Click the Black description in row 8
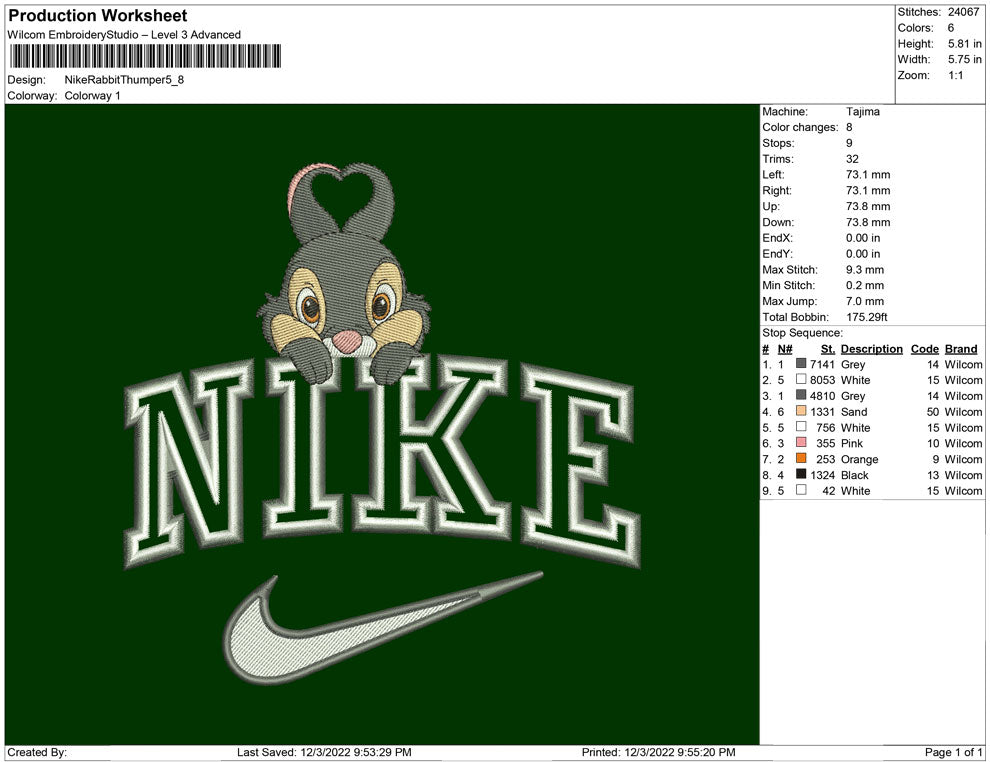Image resolution: width=990 pixels, height=762 pixels. (x=855, y=475)
